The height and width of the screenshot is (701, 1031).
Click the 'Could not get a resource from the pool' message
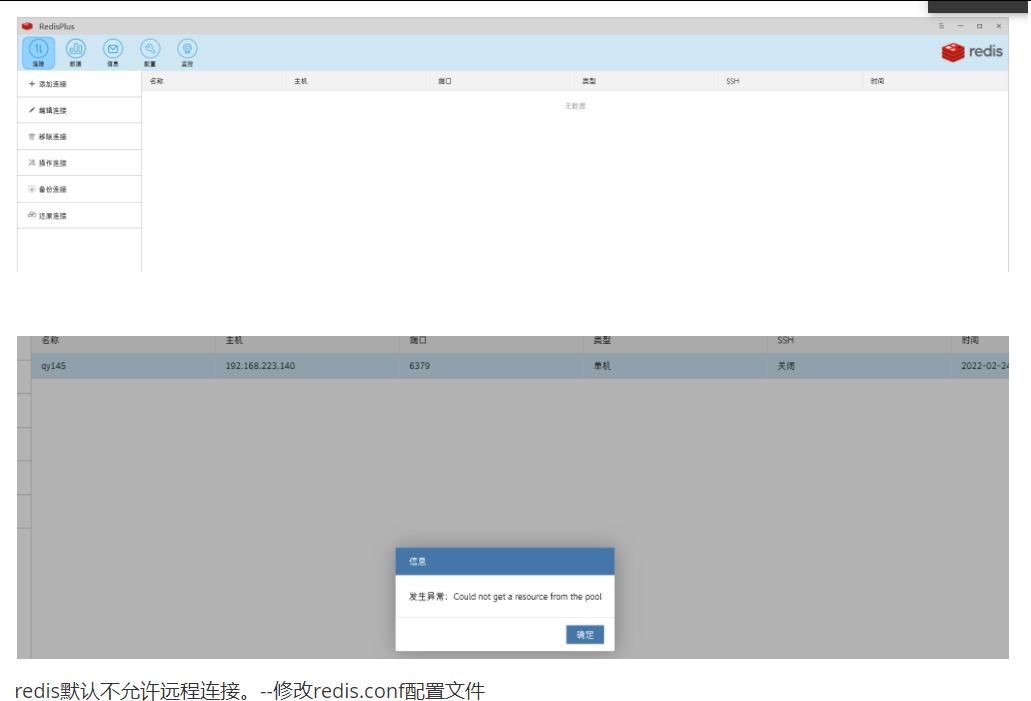(527, 596)
